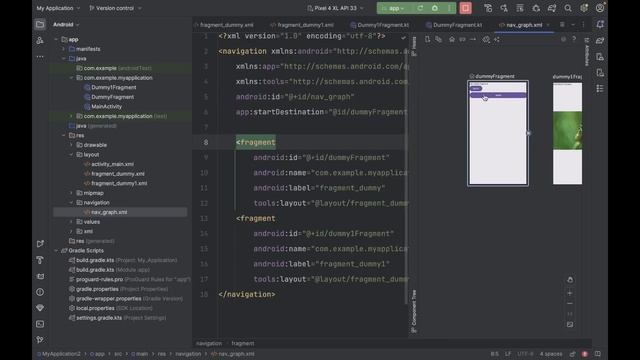Click the Debug bug icon in run widget
The height and width of the screenshot is (360, 640).
pos(435,8)
